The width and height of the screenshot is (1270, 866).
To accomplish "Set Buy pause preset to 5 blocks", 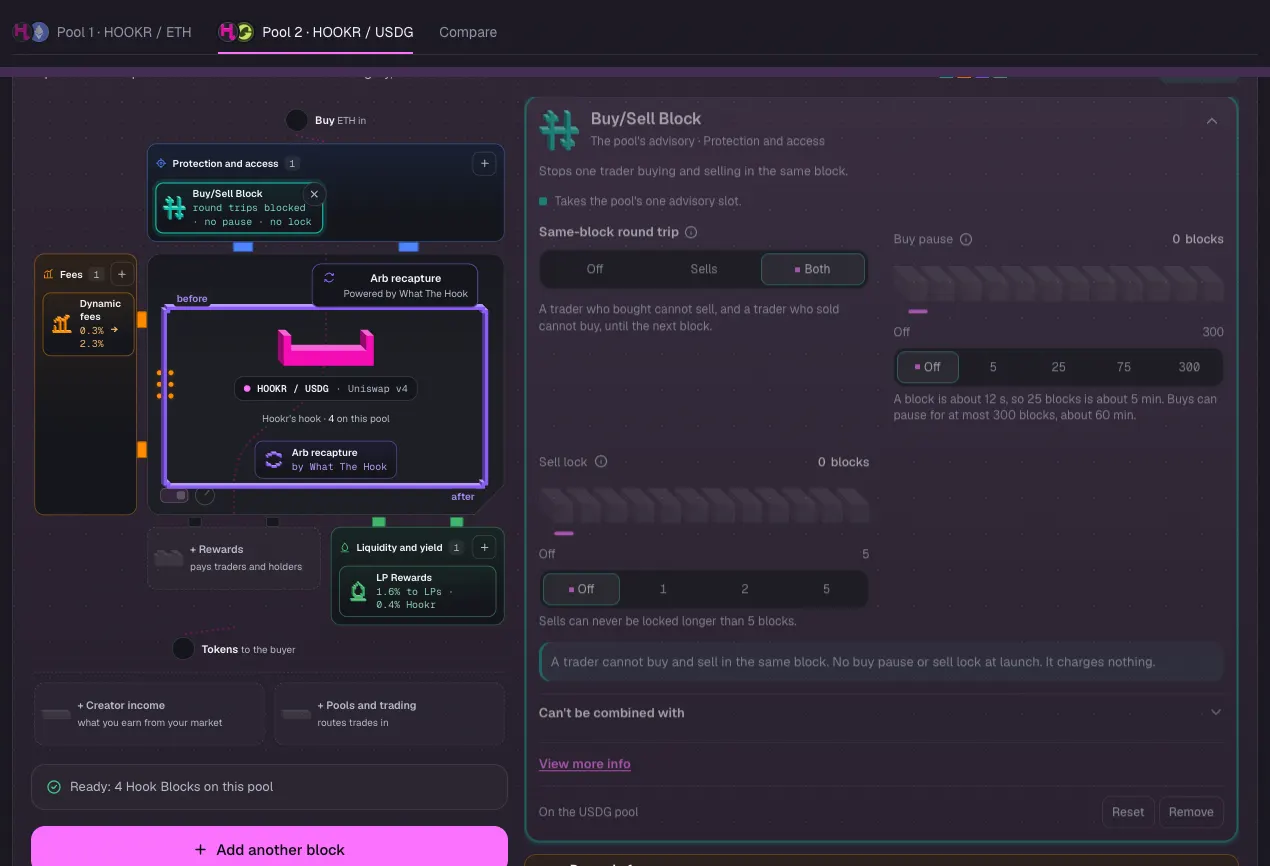I will coord(993,367).
